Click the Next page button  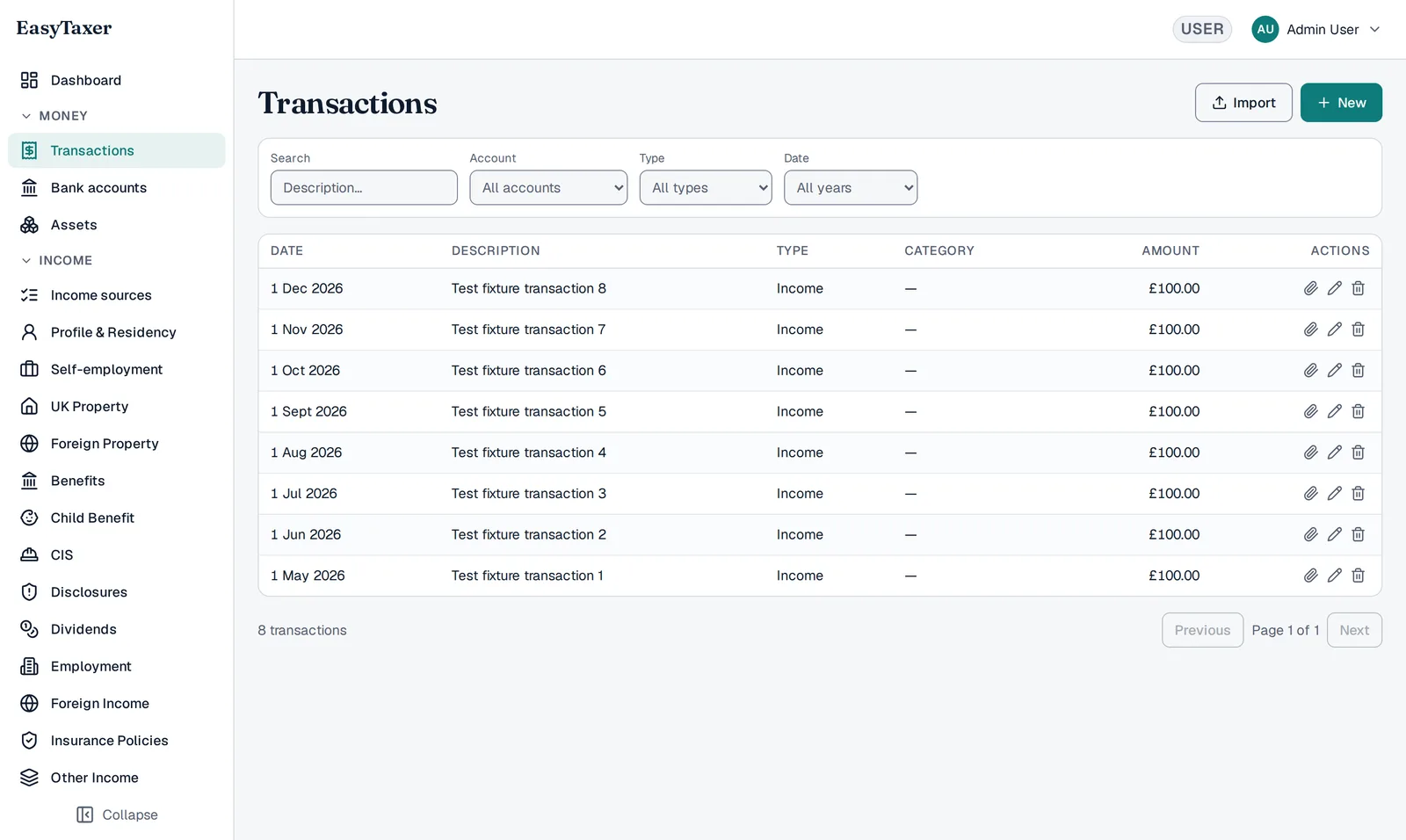tap(1354, 630)
